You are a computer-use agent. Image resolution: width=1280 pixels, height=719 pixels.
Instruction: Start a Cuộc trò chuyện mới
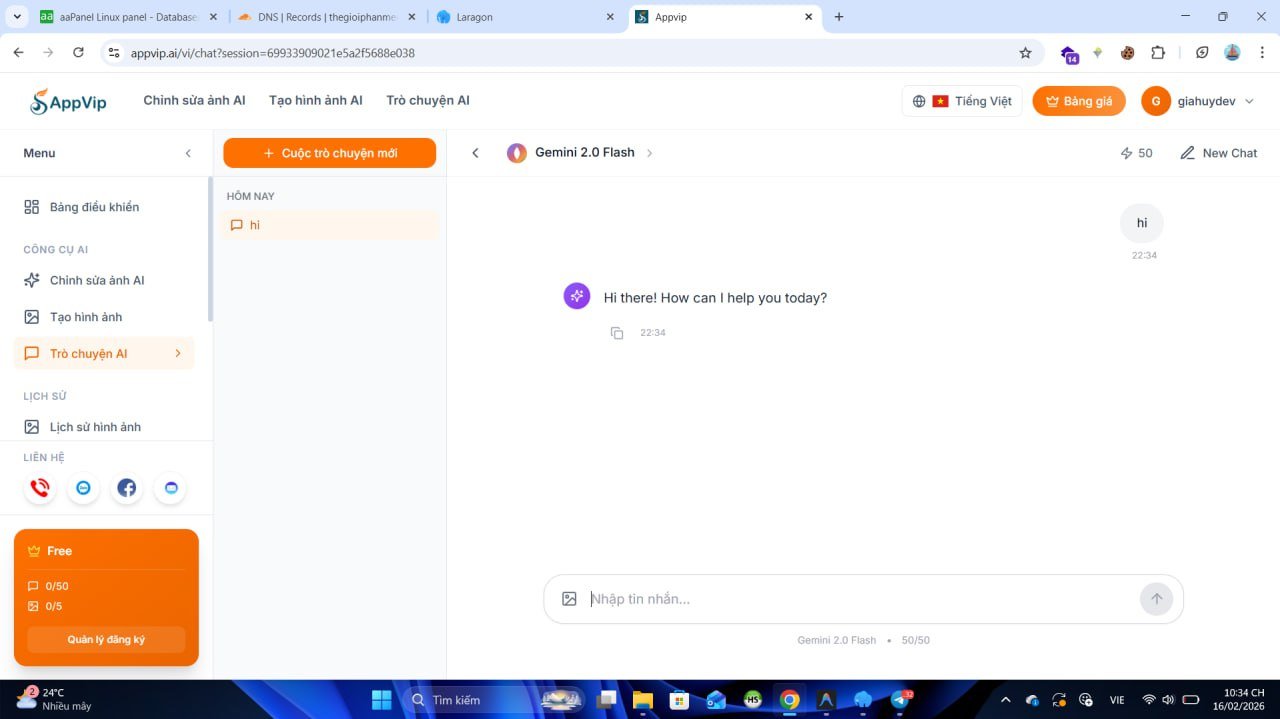[329, 152]
